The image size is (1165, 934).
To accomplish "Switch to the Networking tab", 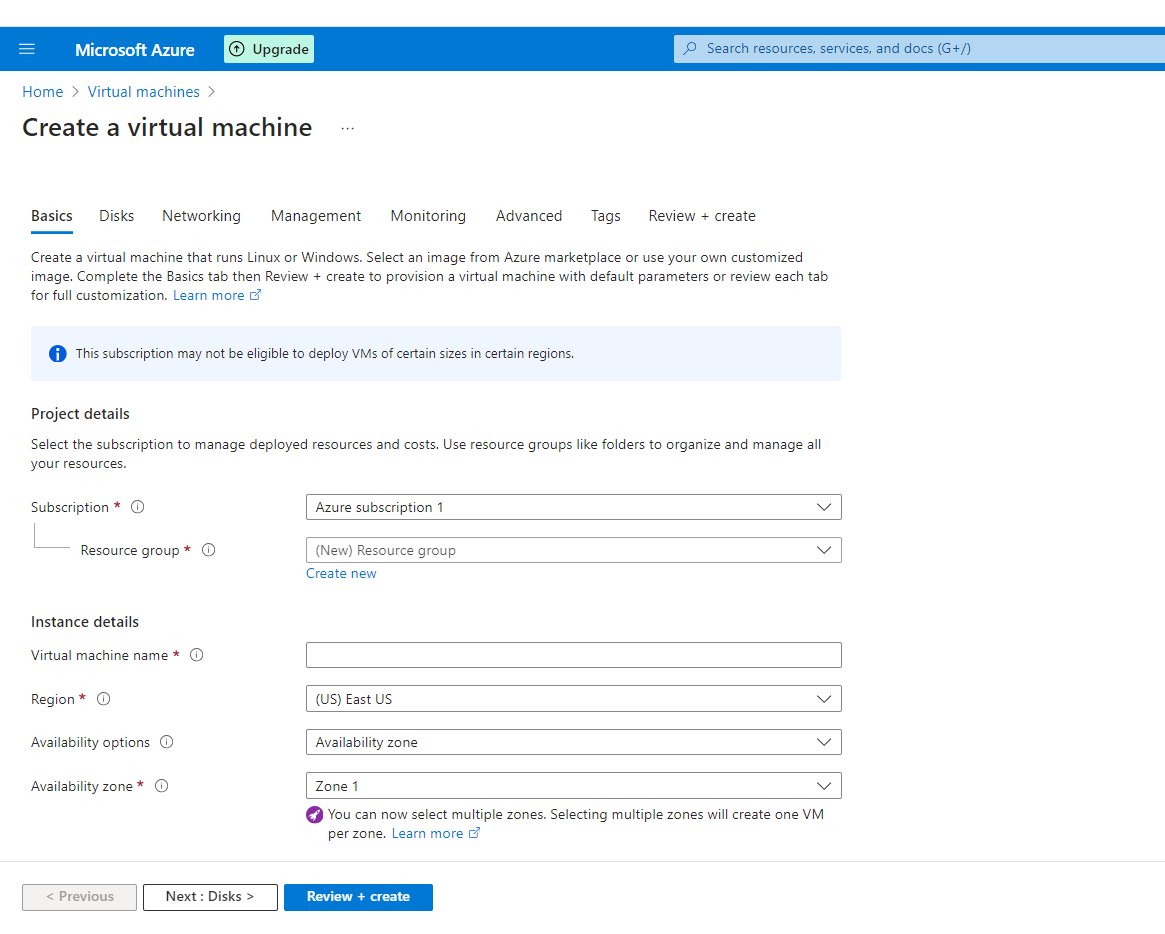I will tap(201, 216).
